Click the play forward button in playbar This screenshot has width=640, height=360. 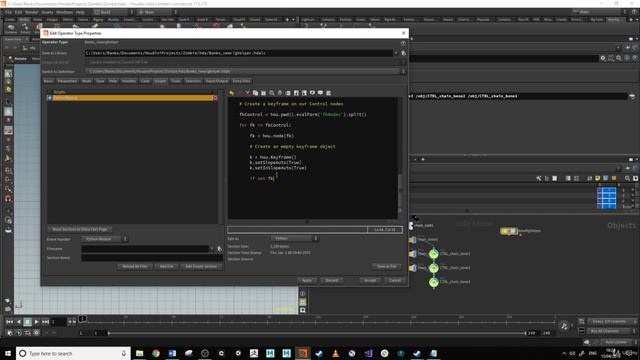[36, 322]
